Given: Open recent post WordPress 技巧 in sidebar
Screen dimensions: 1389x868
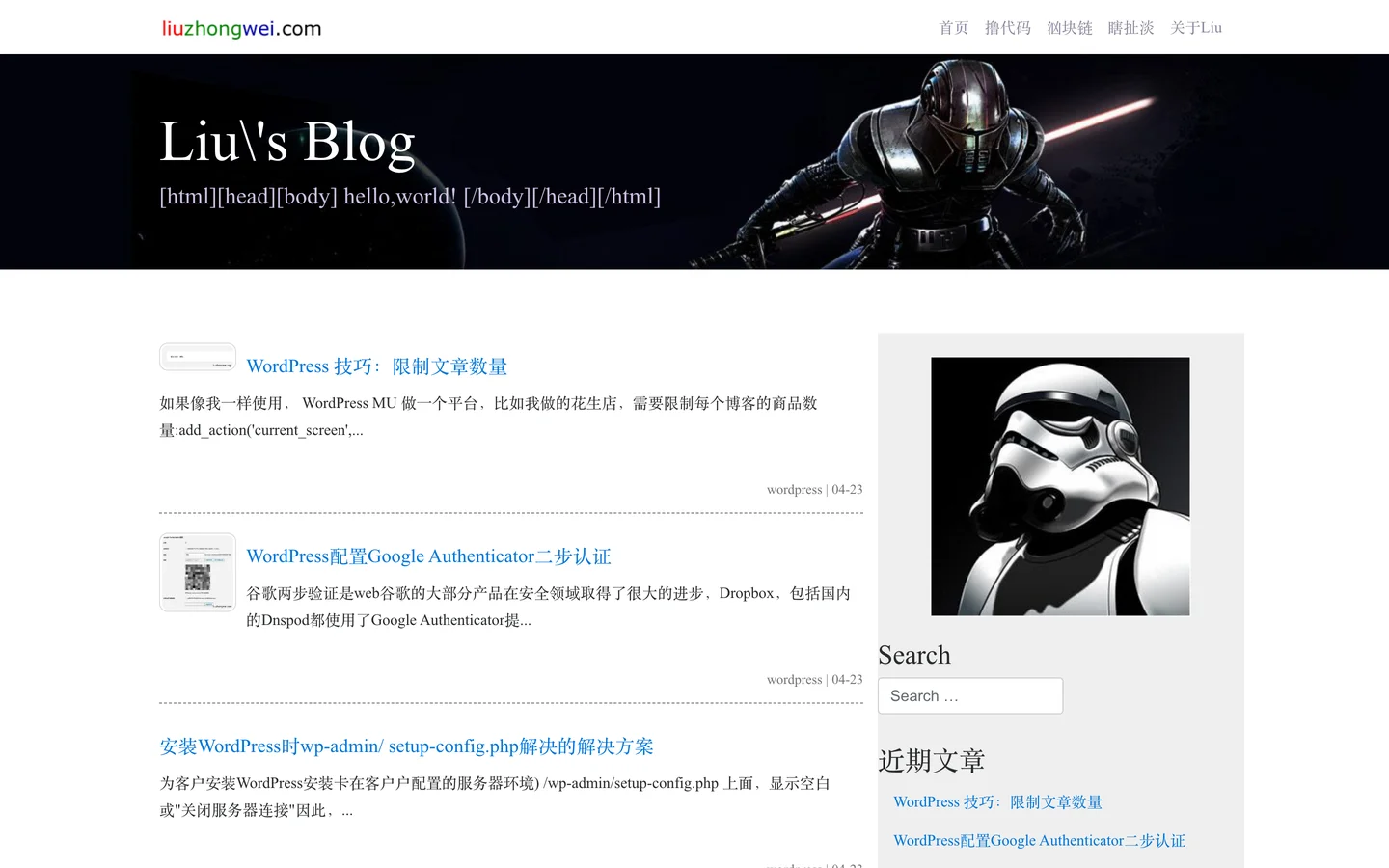Looking at the screenshot, I should pos(997,801).
